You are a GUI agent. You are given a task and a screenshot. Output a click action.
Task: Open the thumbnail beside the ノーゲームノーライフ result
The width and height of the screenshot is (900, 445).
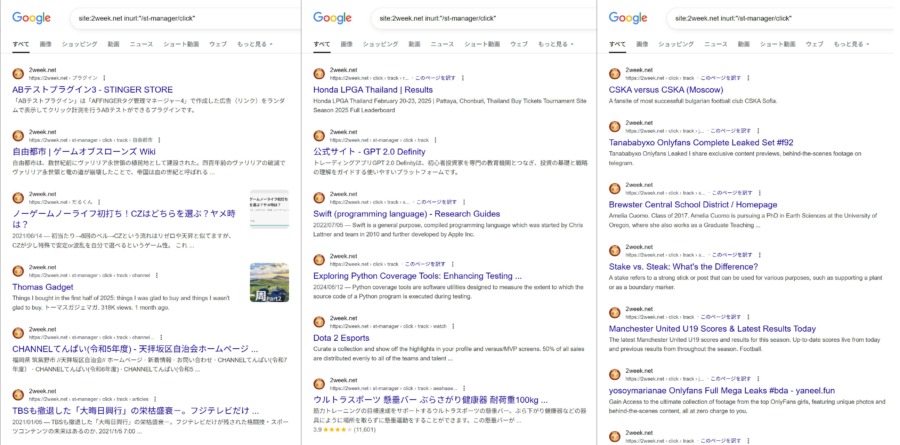[x=269, y=210]
